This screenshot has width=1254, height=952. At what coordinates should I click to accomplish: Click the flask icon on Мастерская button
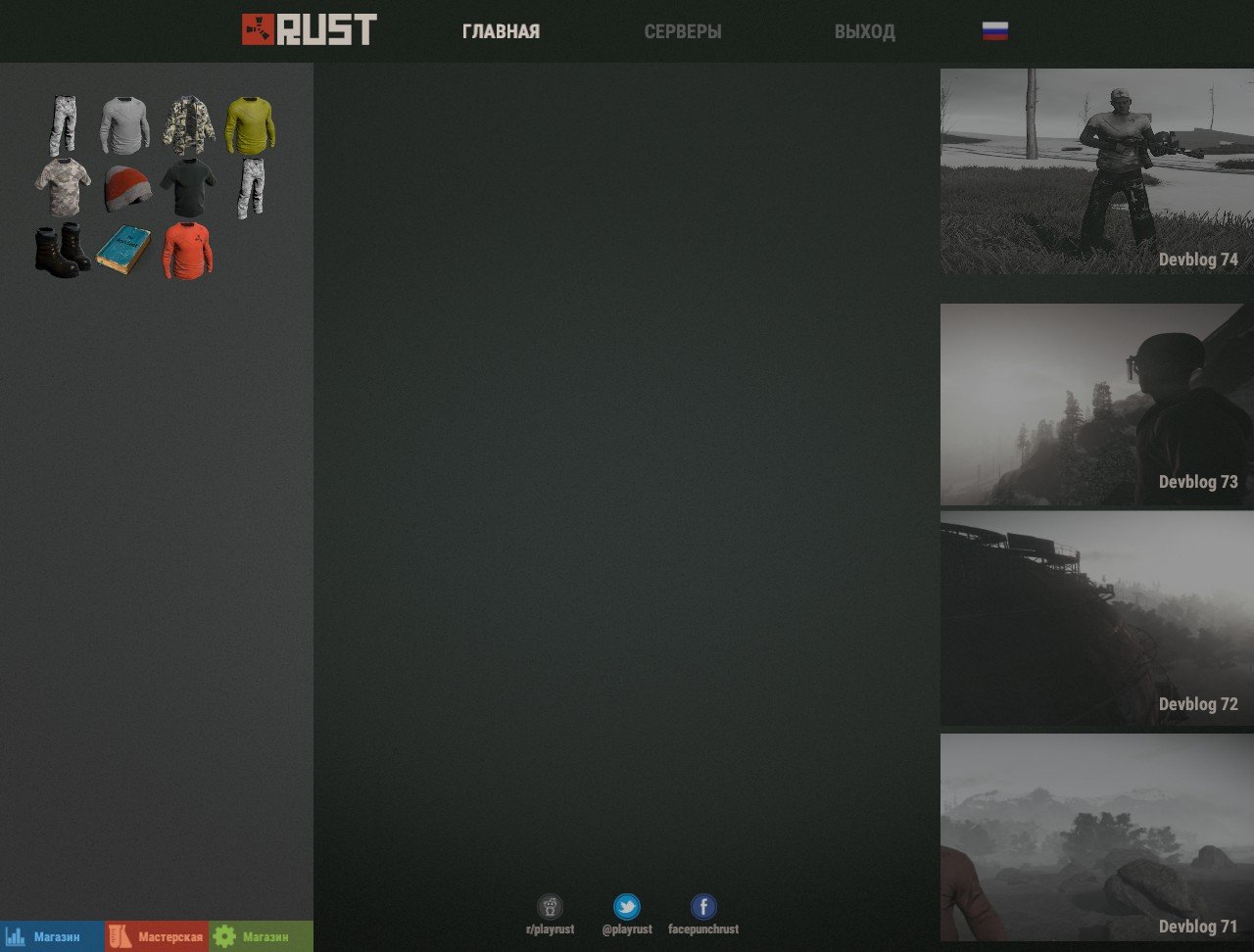click(119, 935)
